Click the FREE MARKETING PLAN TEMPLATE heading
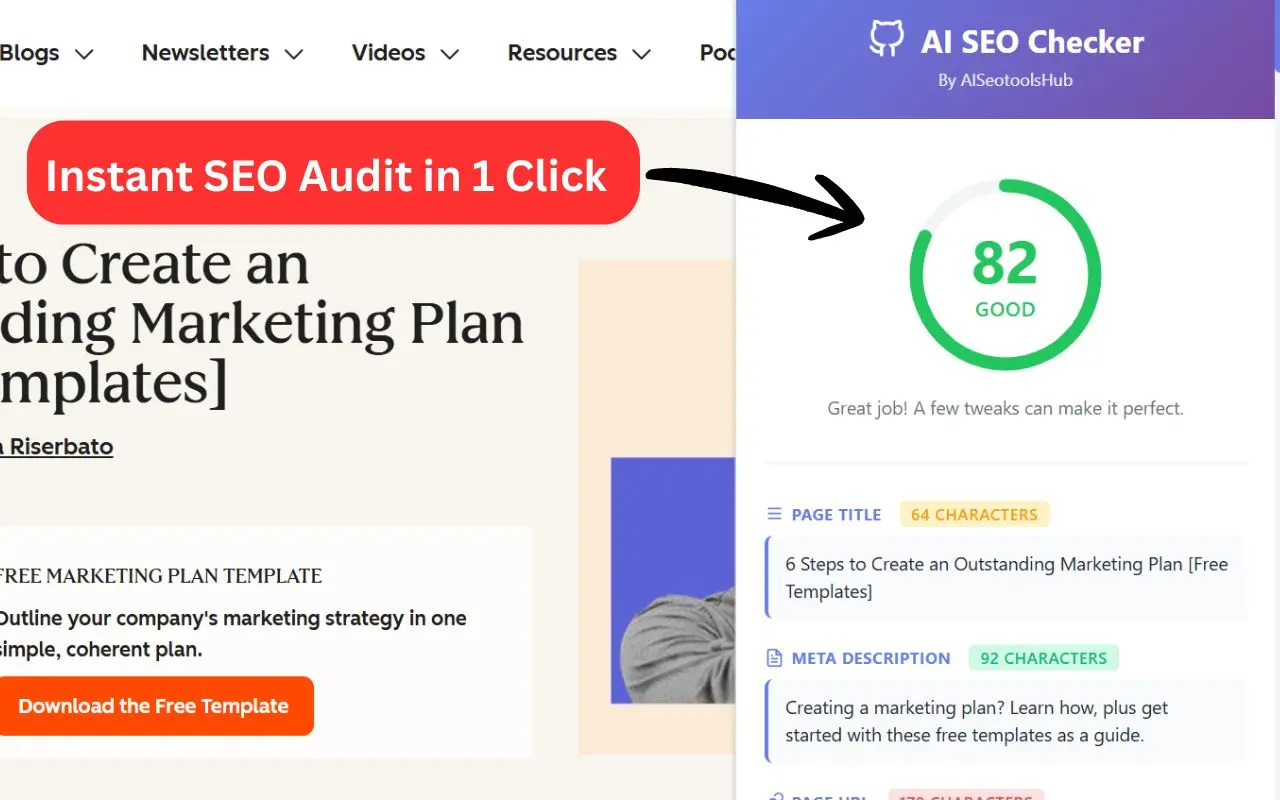This screenshot has width=1280, height=800. [x=160, y=576]
